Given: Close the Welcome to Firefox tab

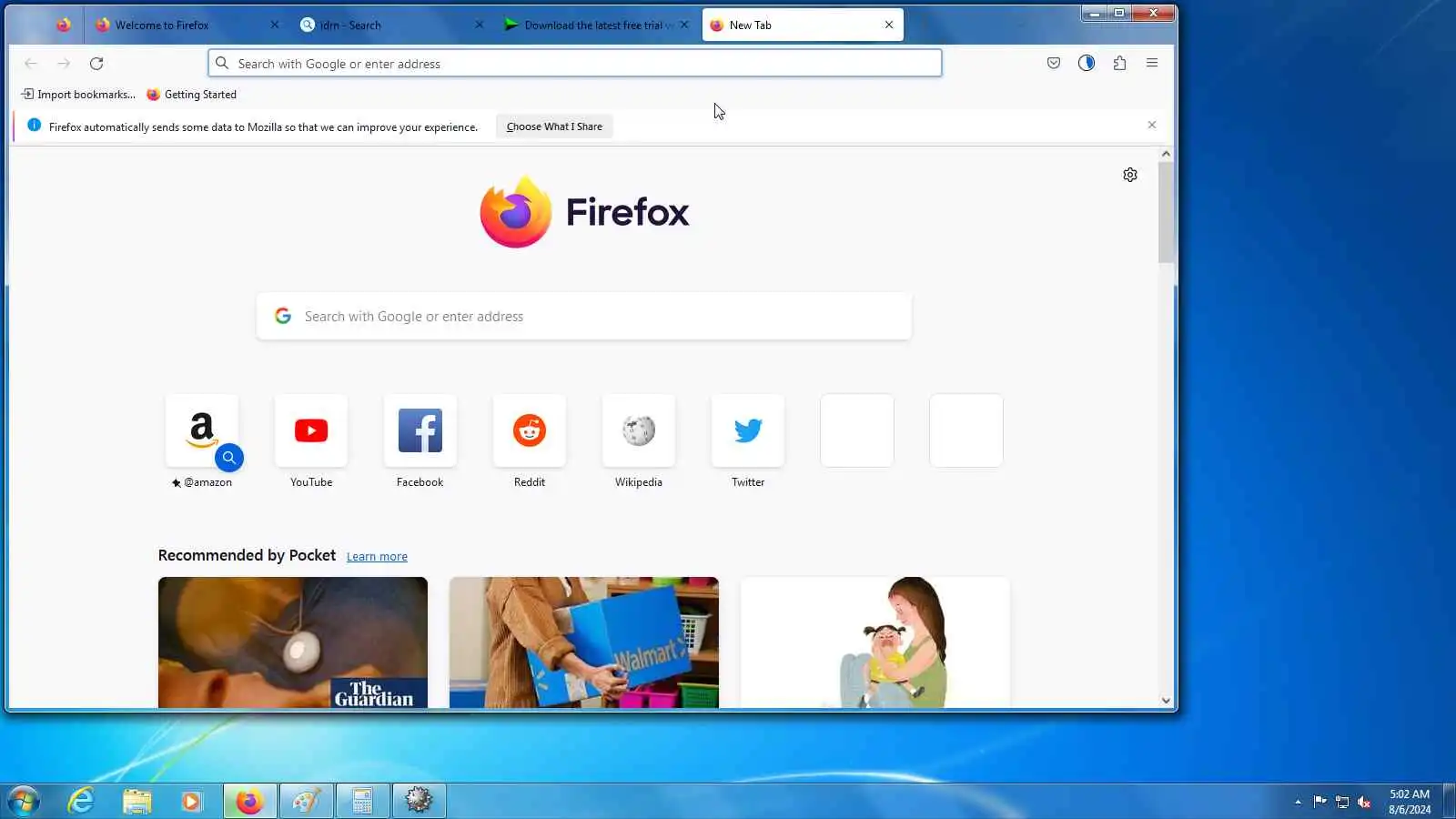Looking at the screenshot, I should [x=275, y=25].
